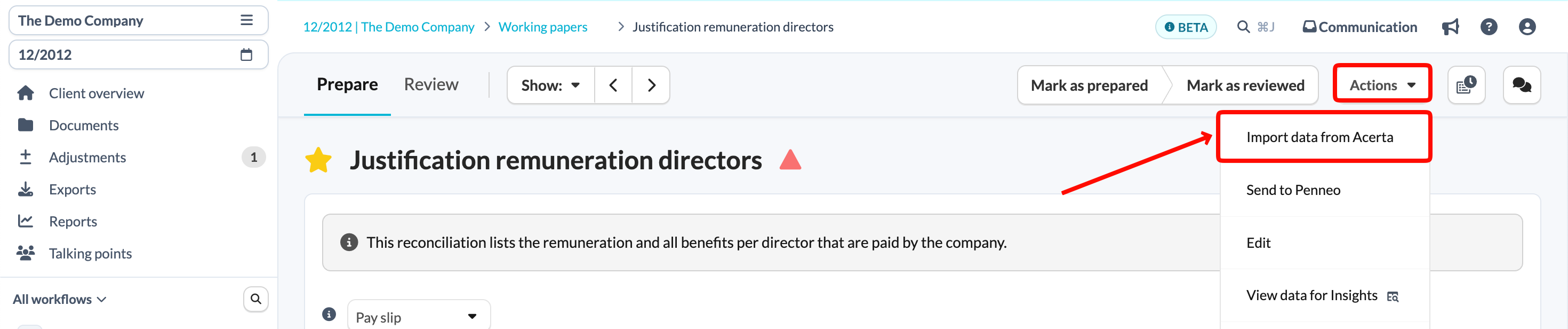Click the workflow search magnifier button
1568x329 pixels.
point(255,299)
